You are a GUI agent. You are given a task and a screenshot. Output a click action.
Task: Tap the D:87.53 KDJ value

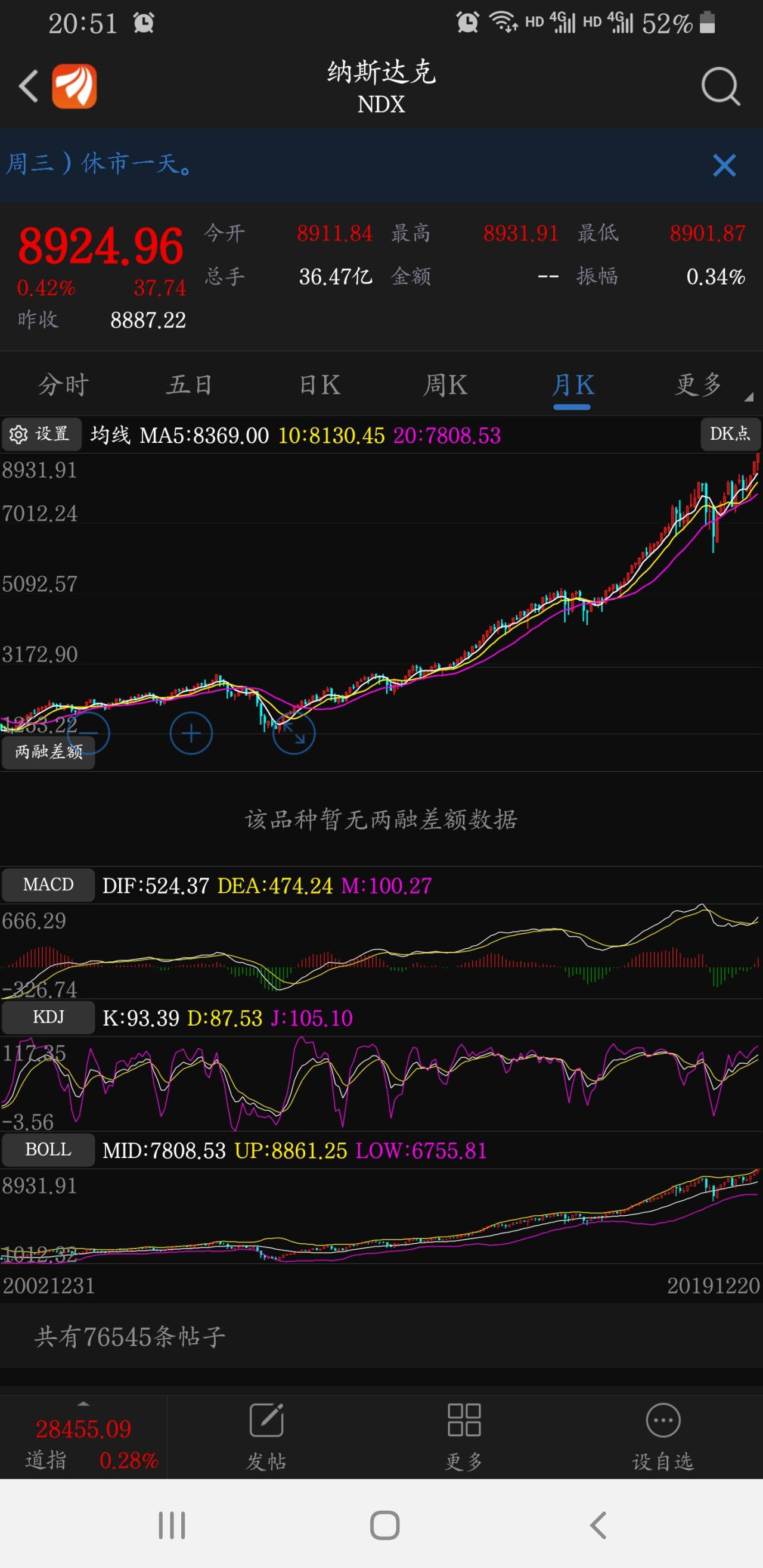click(x=225, y=1019)
